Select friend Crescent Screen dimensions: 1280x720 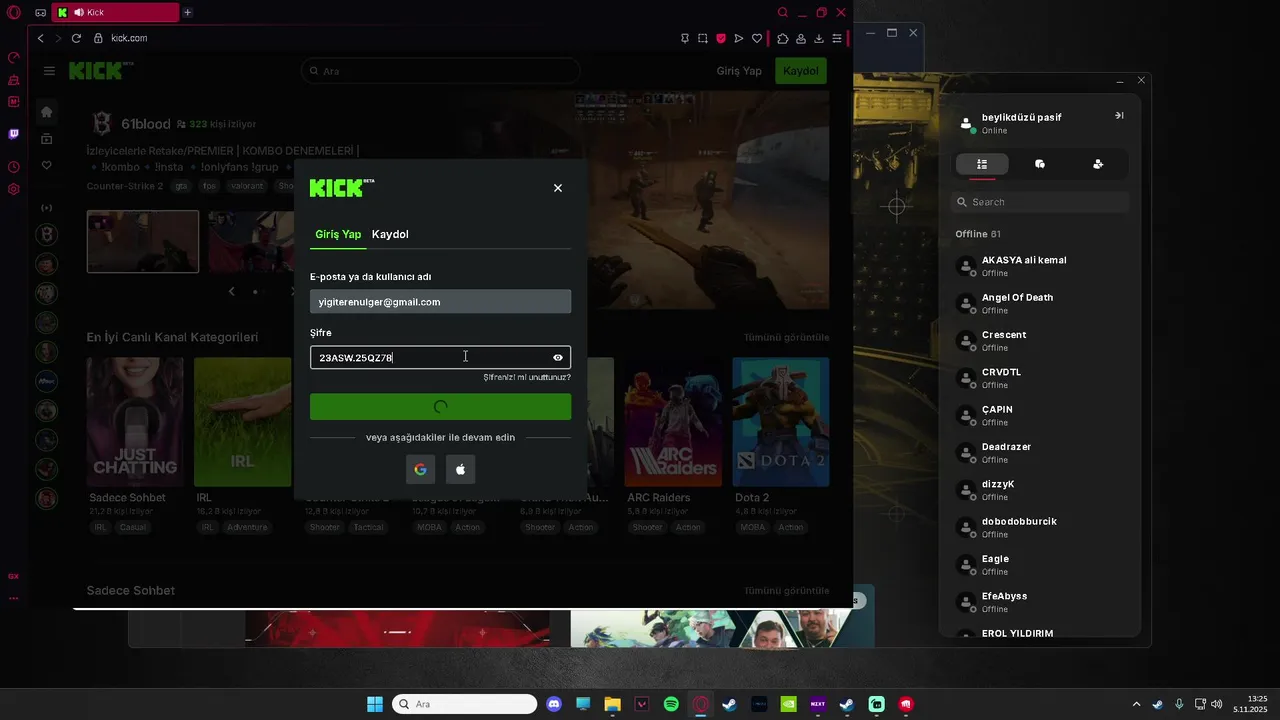click(1040, 341)
